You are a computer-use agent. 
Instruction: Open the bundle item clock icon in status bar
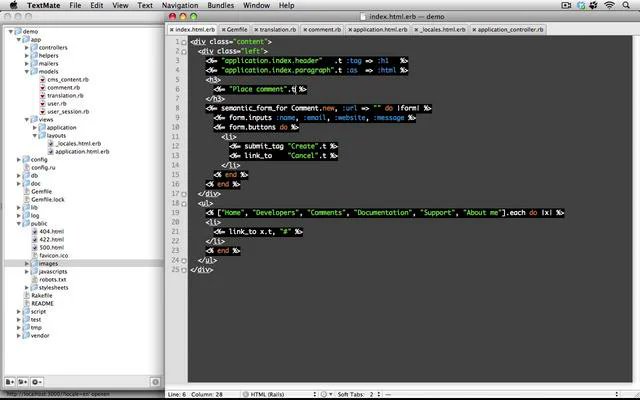click(x=324, y=394)
